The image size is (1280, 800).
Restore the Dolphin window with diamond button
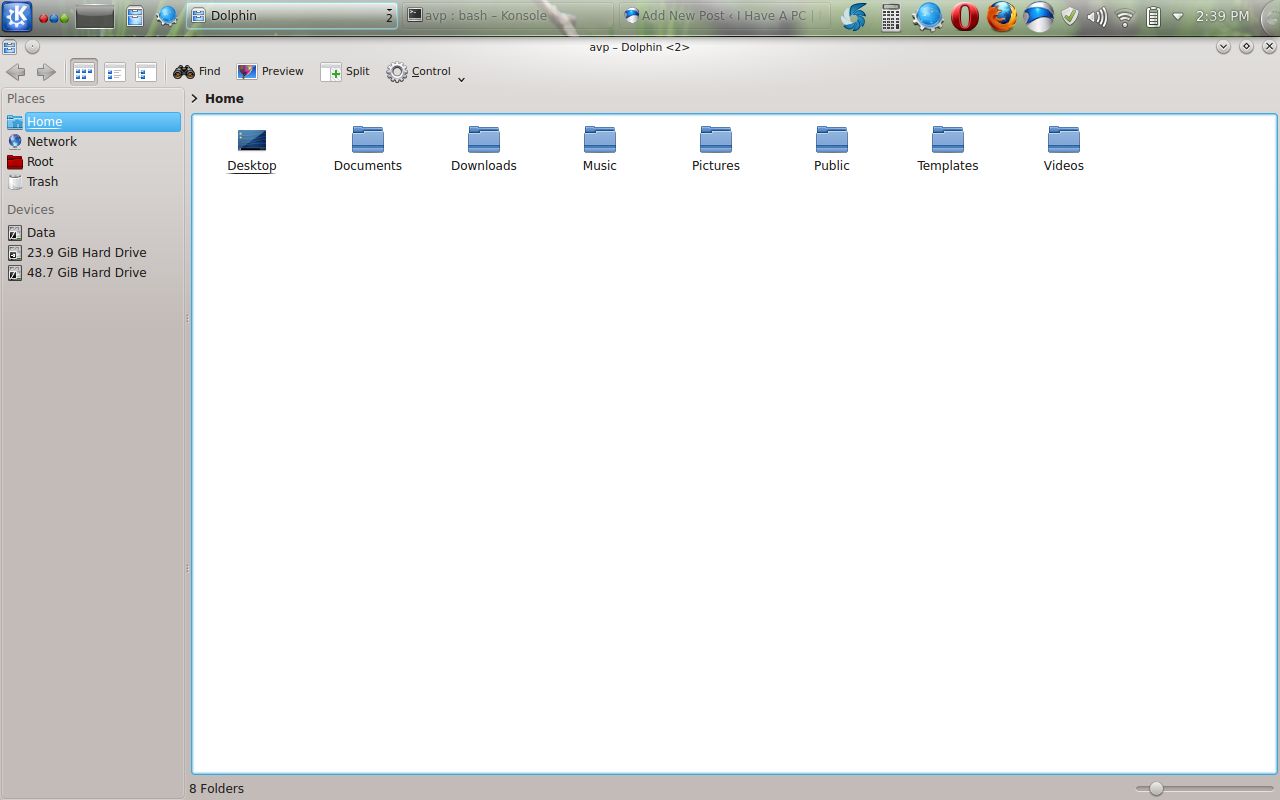coord(1246,47)
